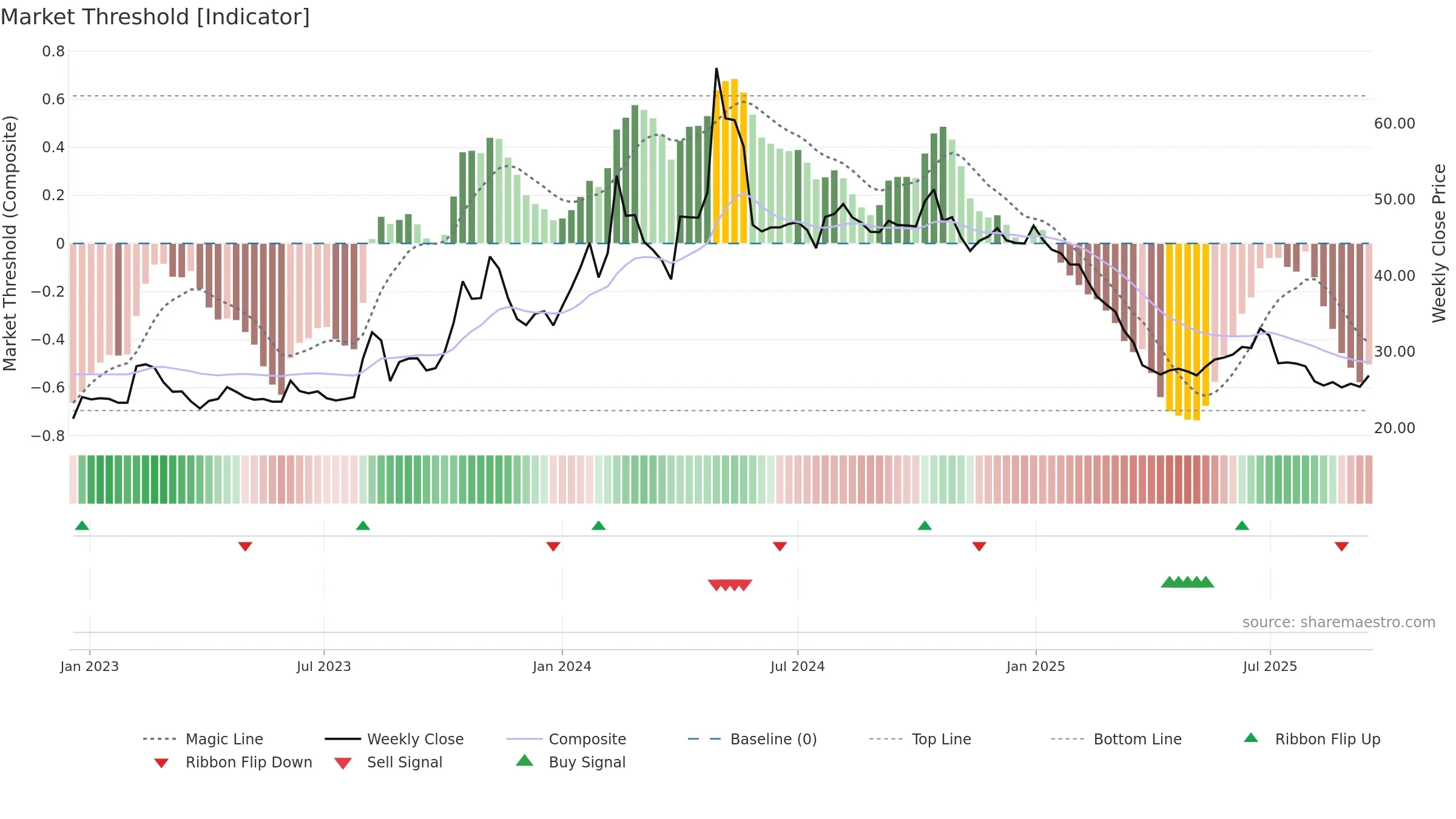Screen dimensions: 1456x819
Task: Click the Jan 2025 x-axis label
Action: [x=1036, y=666]
